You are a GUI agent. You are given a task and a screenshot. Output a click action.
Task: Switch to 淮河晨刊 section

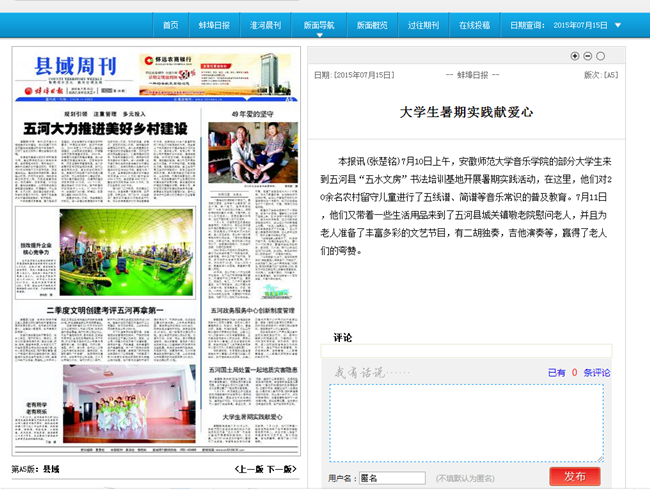tap(265, 25)
